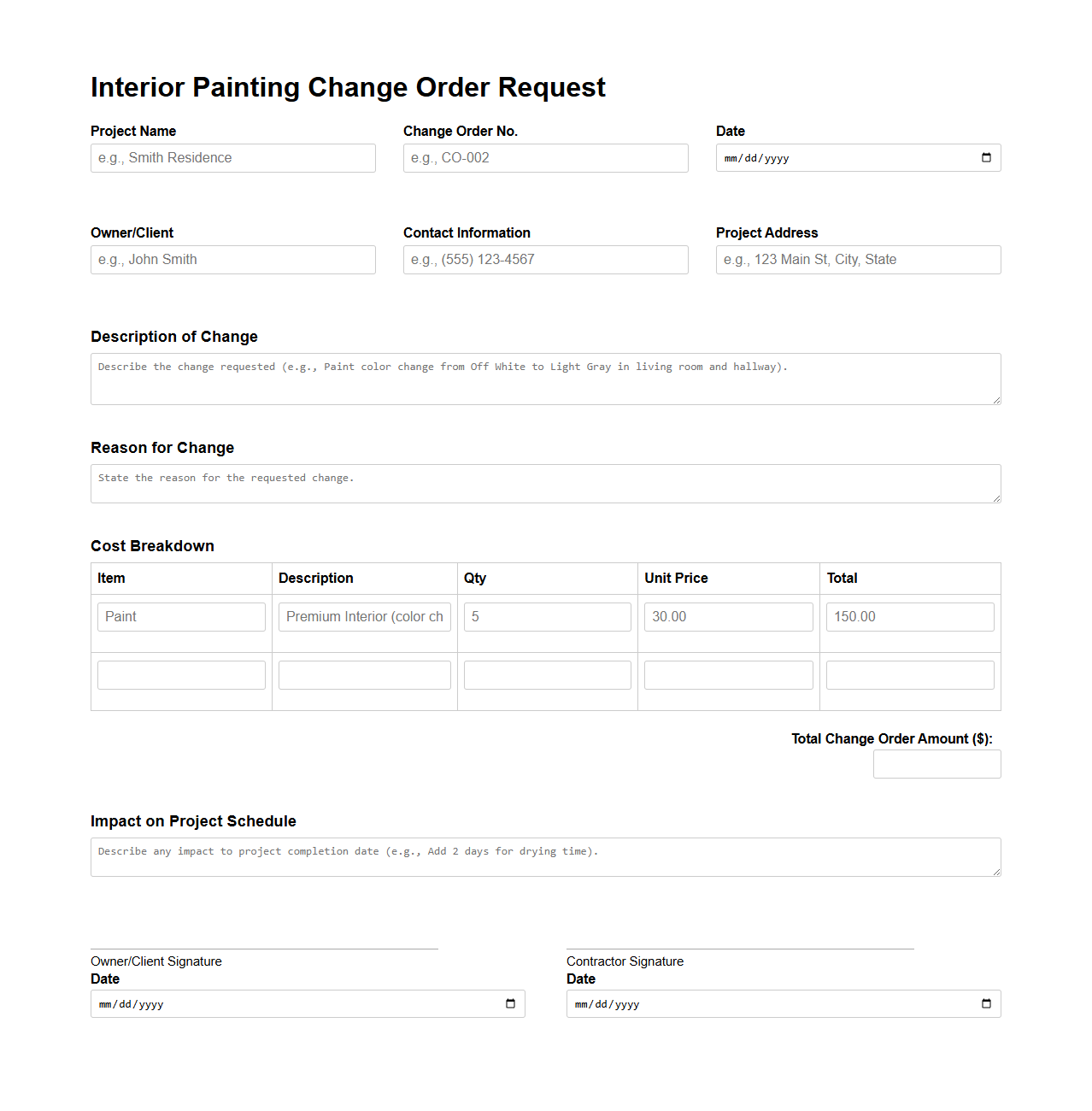Select the Contact Information field
This screenshot has width=1092, height=1111.
pos(545,259)
